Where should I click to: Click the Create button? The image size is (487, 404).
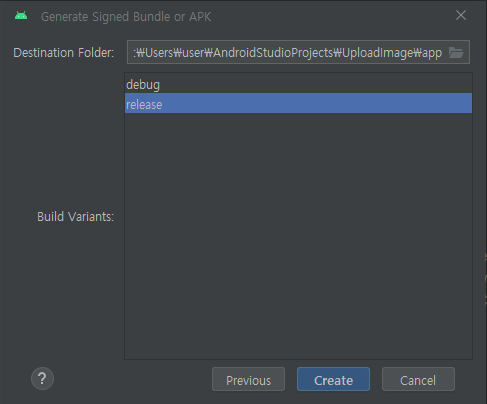click(x=333, y=379)
